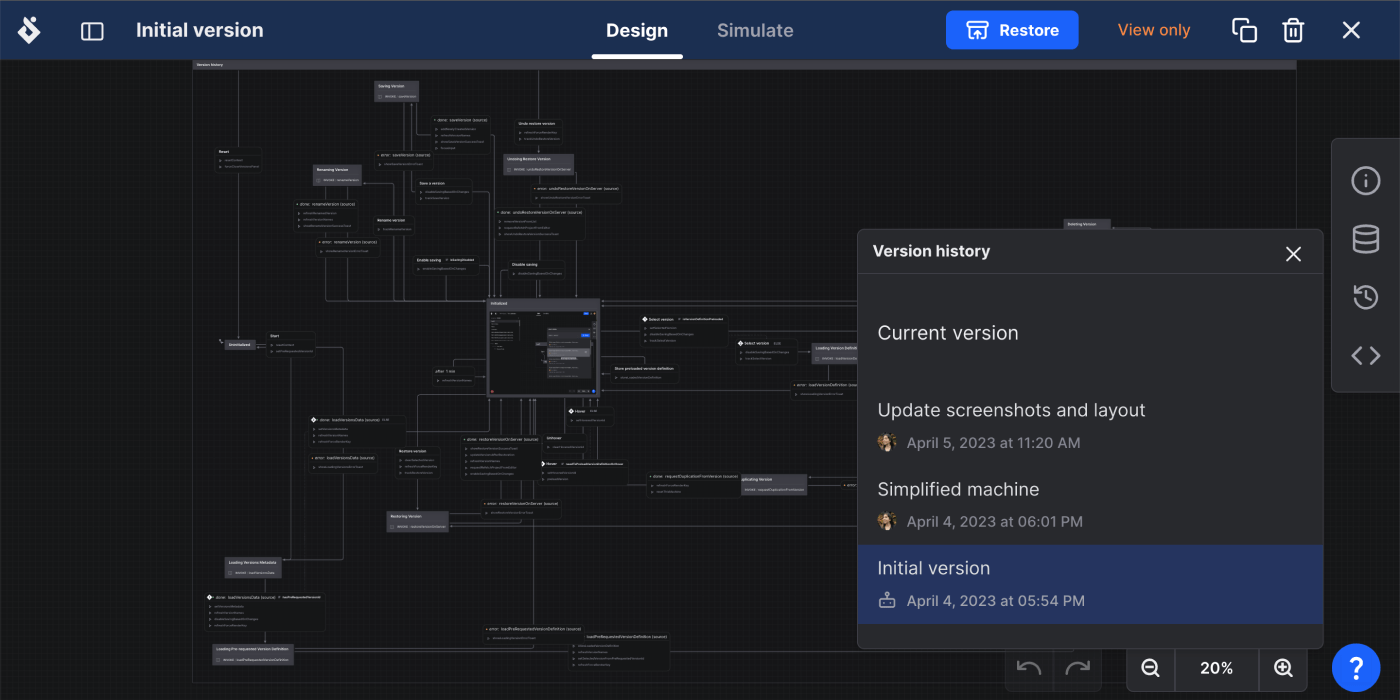Open the database context icon

coord(1365,239)
